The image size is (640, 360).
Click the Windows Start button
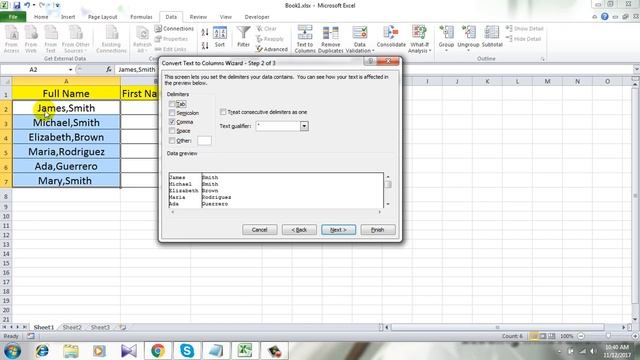(12, 351)
